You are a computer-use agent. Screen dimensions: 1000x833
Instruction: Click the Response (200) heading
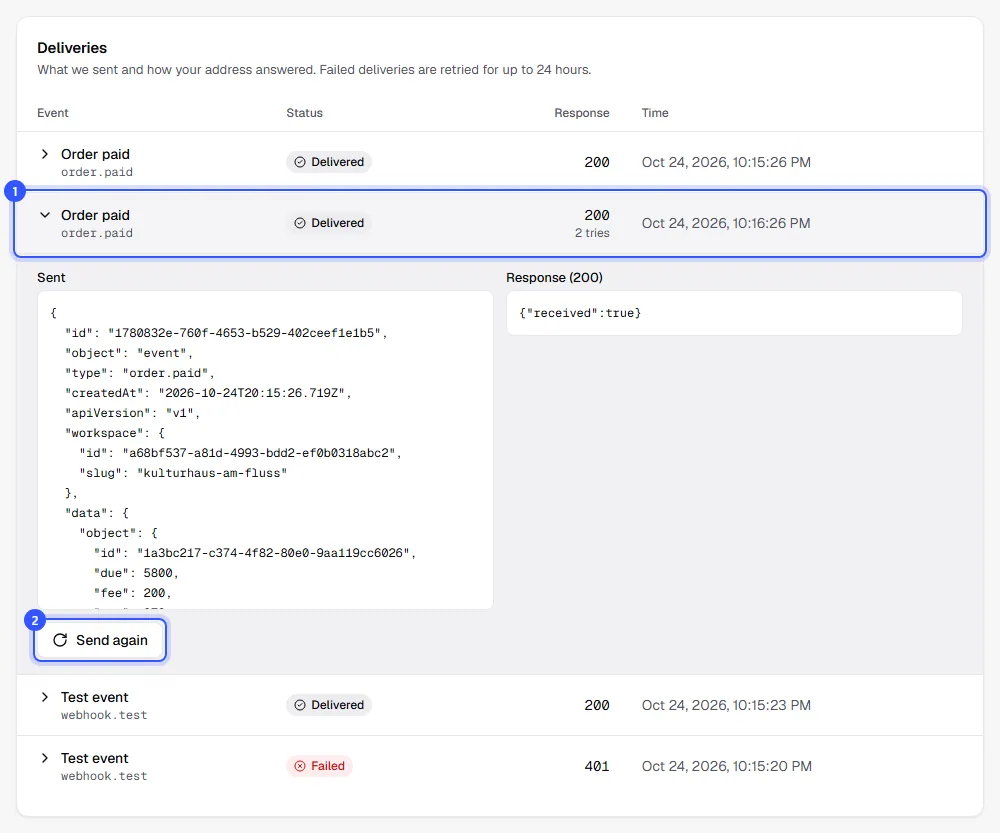[554, 277]
